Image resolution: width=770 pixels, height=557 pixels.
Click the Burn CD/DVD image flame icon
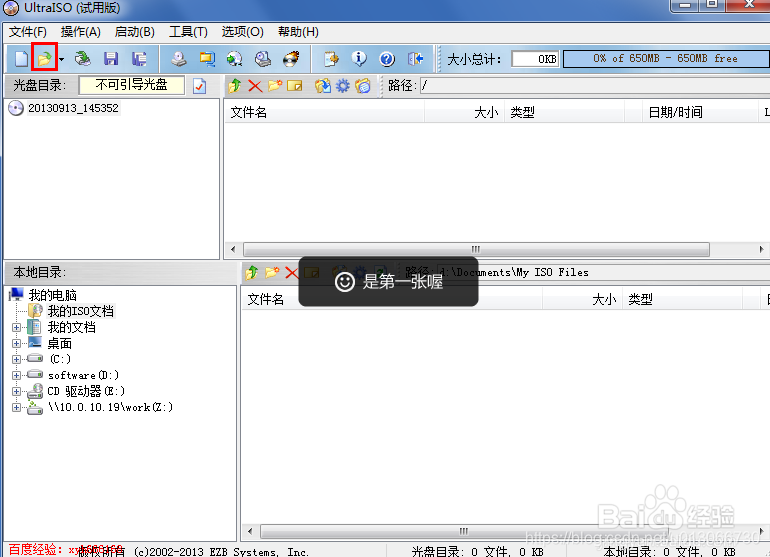click(x=291, y=59)
